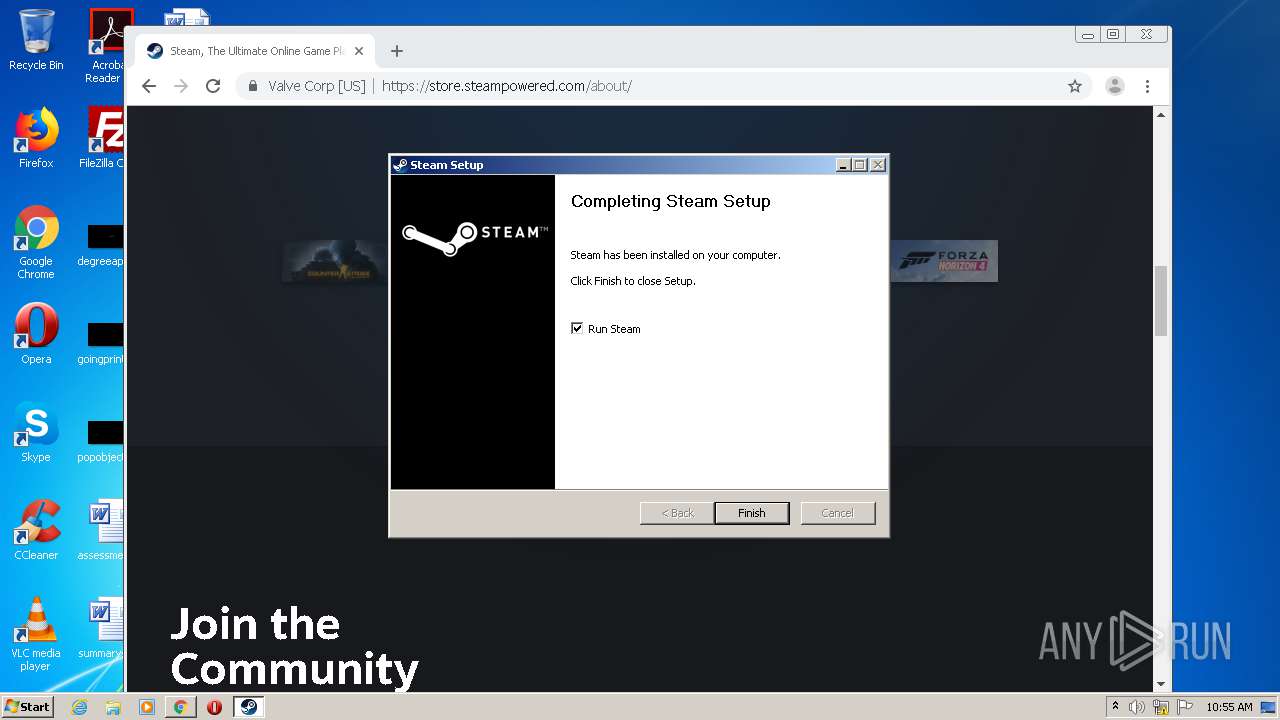Image resolution: width=1280 pixels, height=720 pixels.
Task: Click Finish to close Steam Setup
Action: pyautogui.click(x=751, y=513)
